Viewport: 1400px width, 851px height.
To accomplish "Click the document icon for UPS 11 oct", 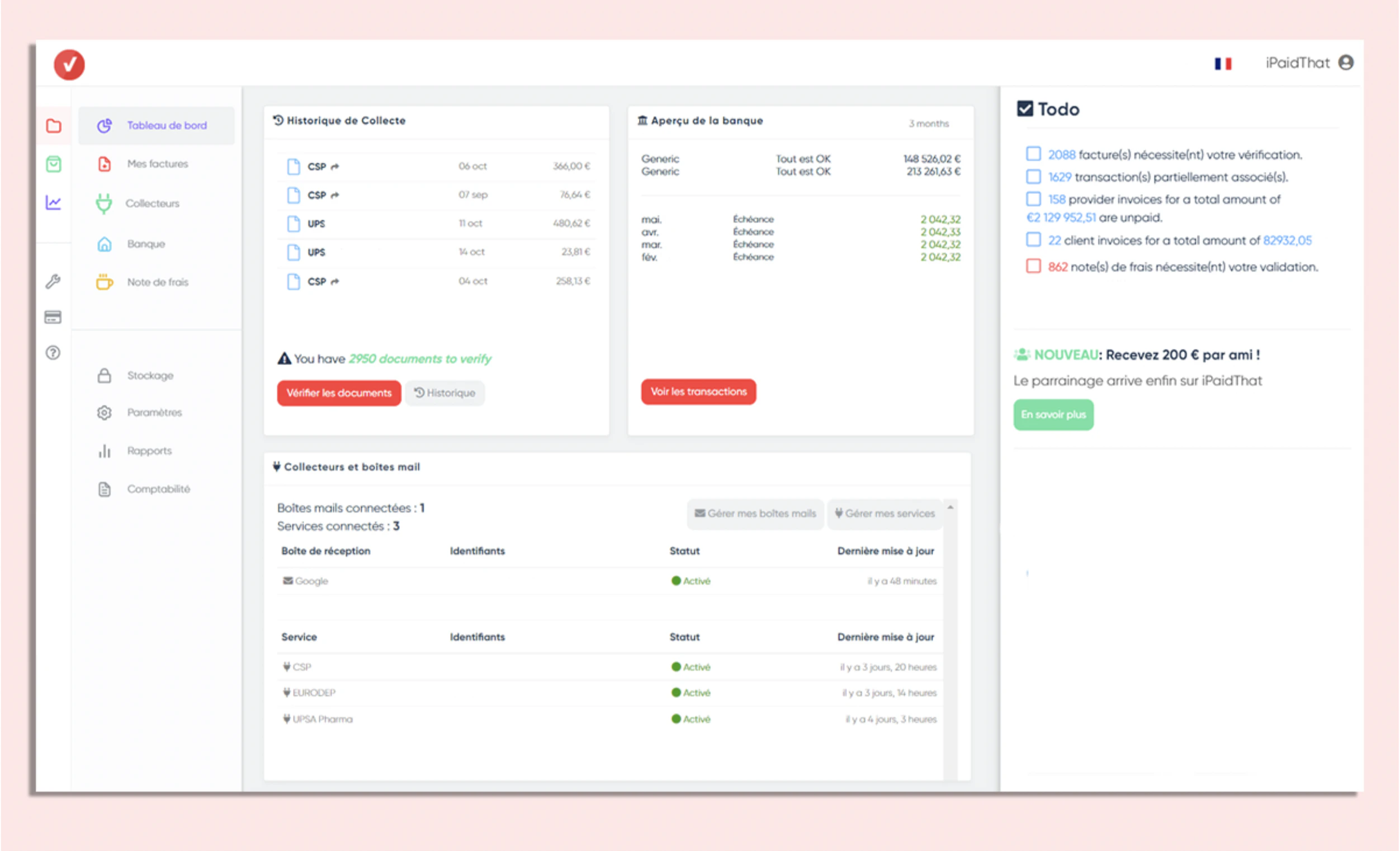I will 294,224.
